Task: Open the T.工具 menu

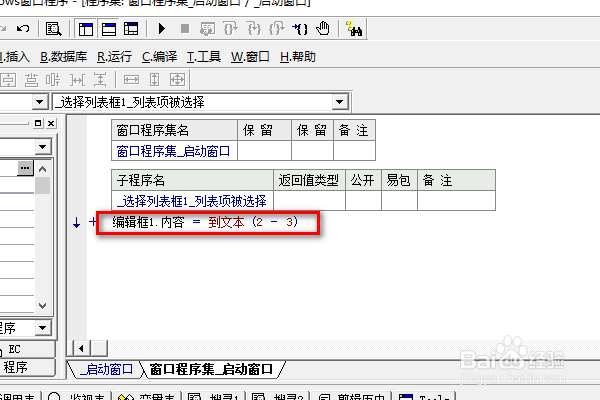Action: [204, 57]
